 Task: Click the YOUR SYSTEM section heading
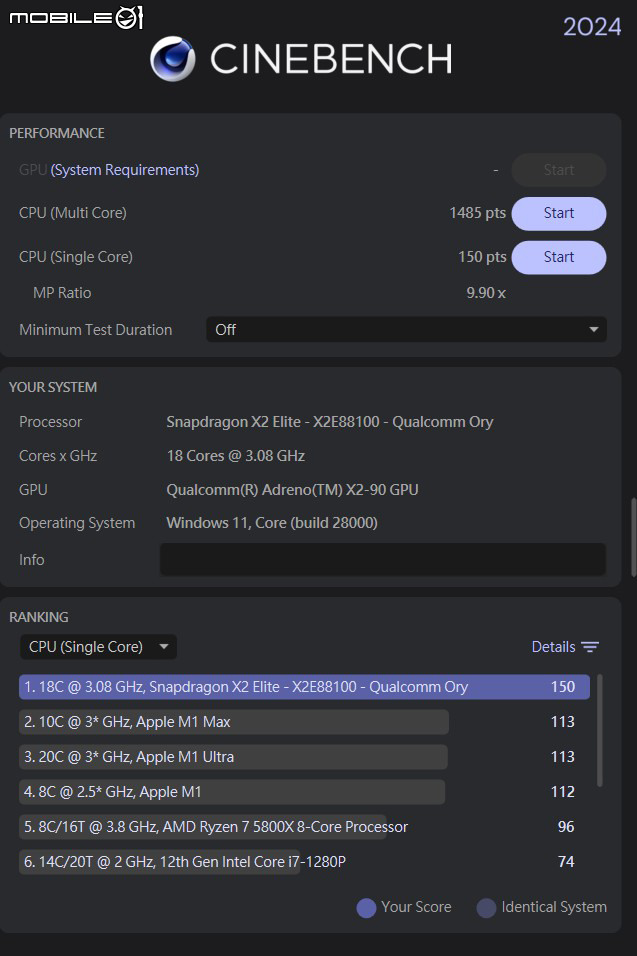click(x=53, y=387)
